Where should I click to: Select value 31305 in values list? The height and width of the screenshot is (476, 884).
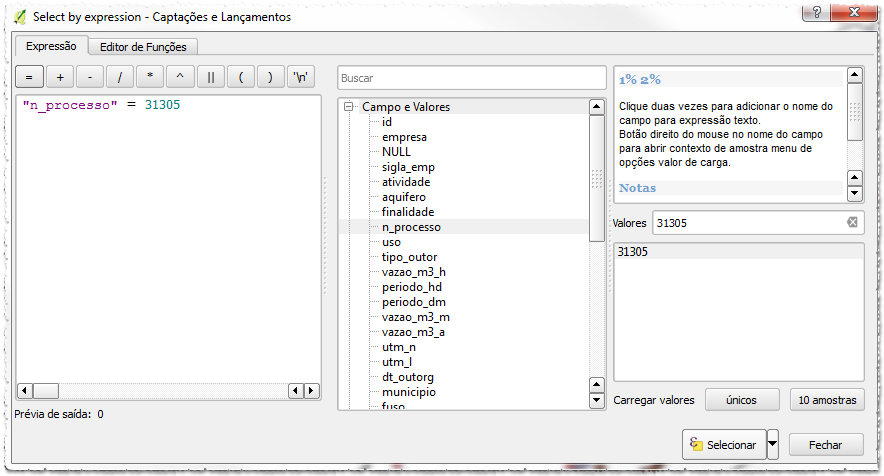click(633, 252)
